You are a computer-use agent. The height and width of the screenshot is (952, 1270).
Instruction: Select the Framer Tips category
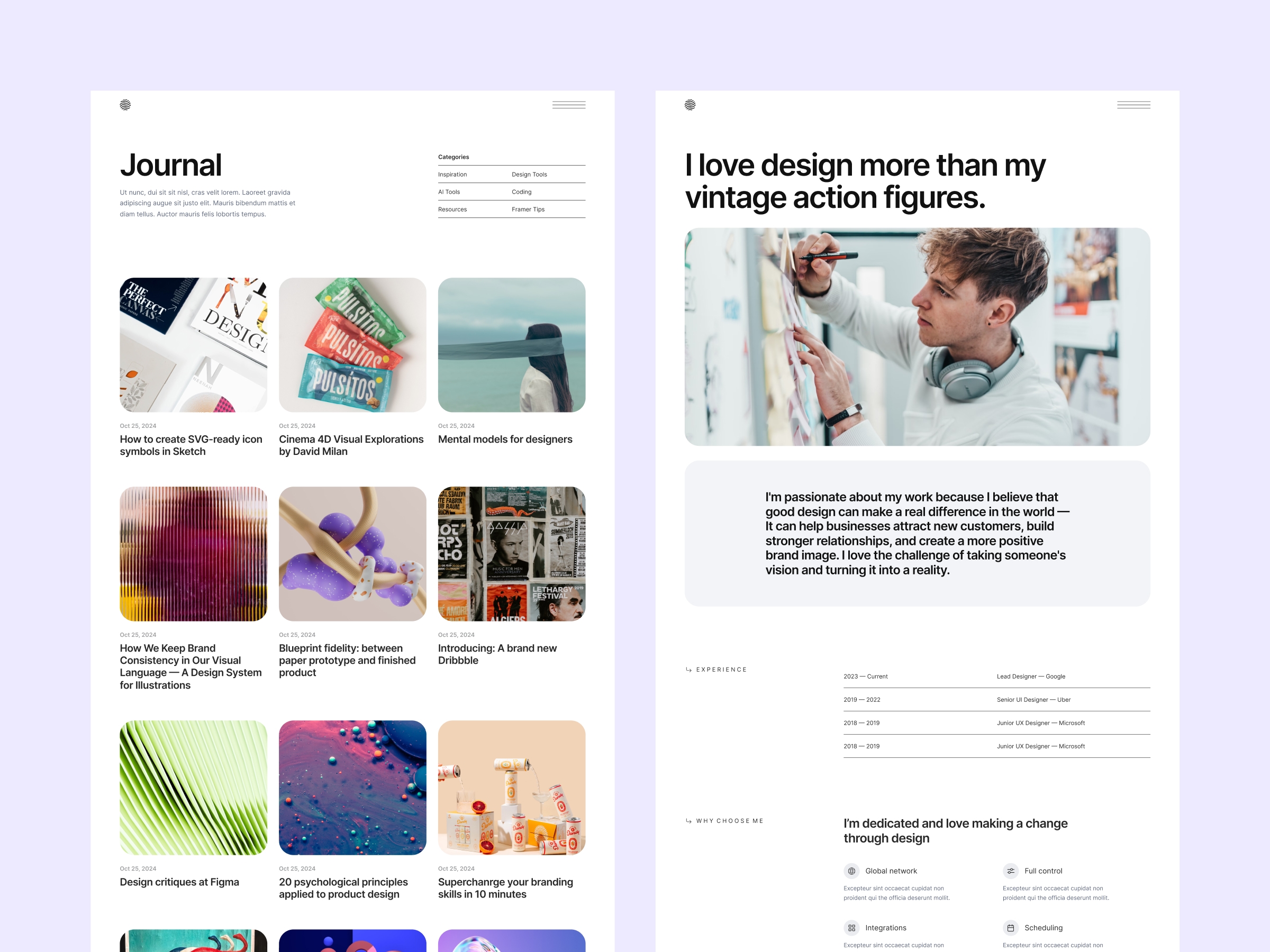528,209
